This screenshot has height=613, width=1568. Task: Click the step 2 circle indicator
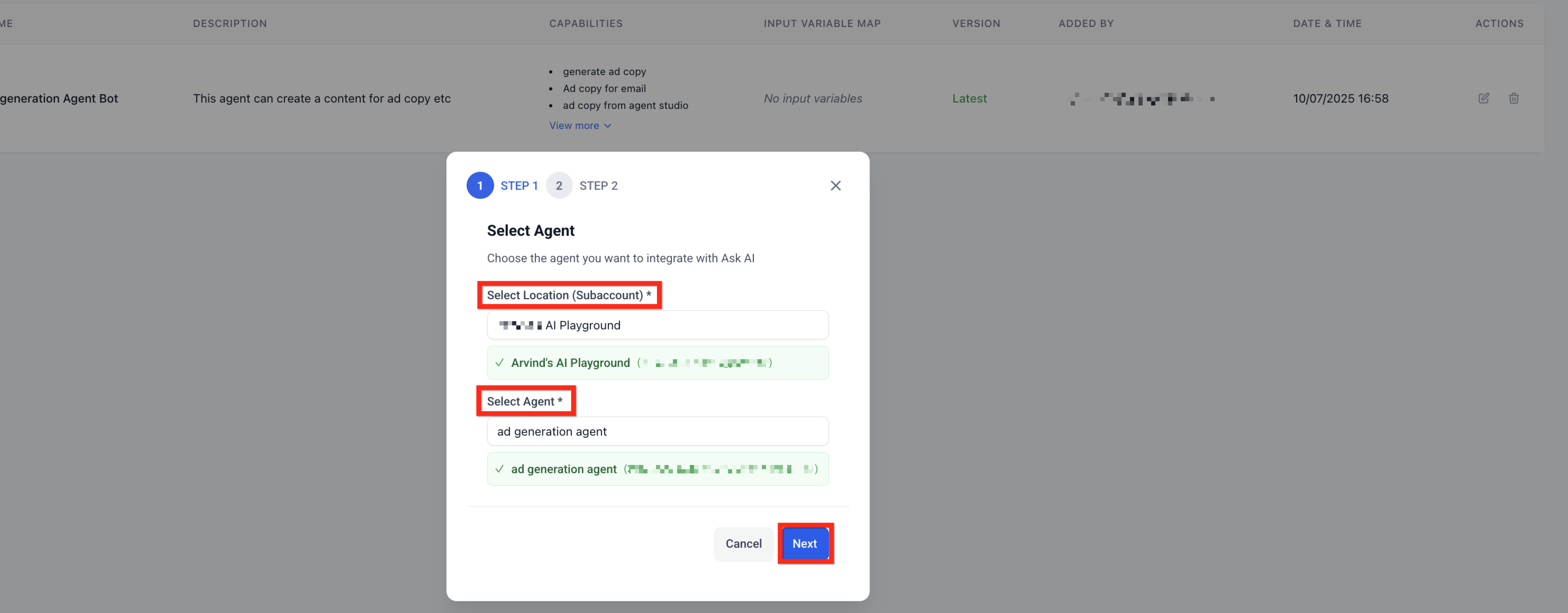coord(559,186)
